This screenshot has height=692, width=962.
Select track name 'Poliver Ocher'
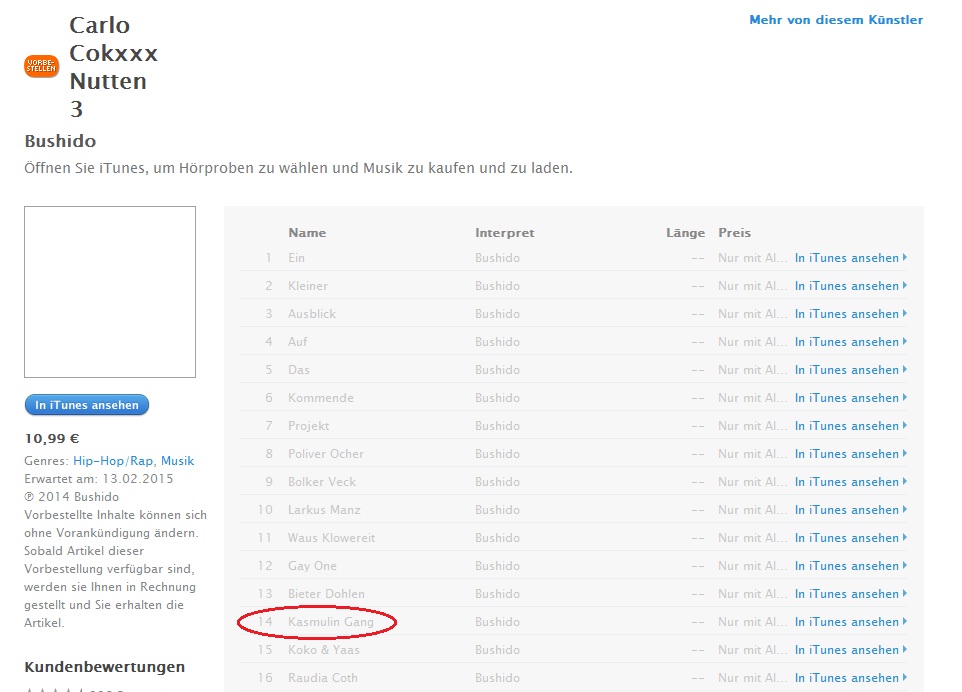click(326, 454)
